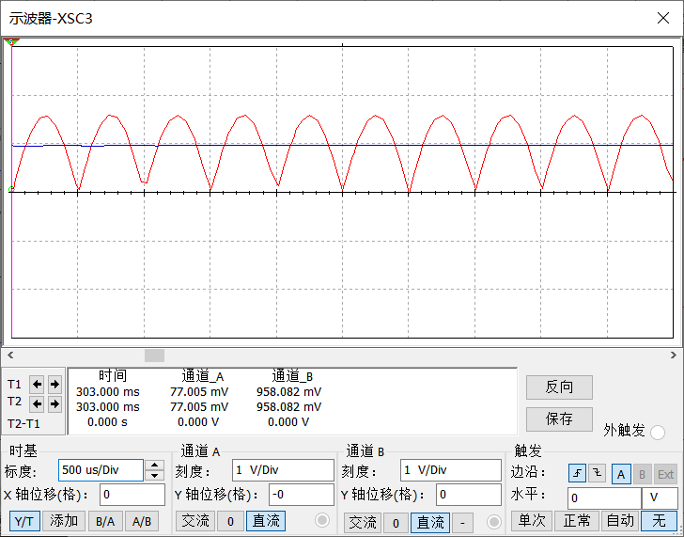Screen dimensions: 684x538
Task: Click the horizontal scrollbar thumb
Action: click(x=154, y=355)
